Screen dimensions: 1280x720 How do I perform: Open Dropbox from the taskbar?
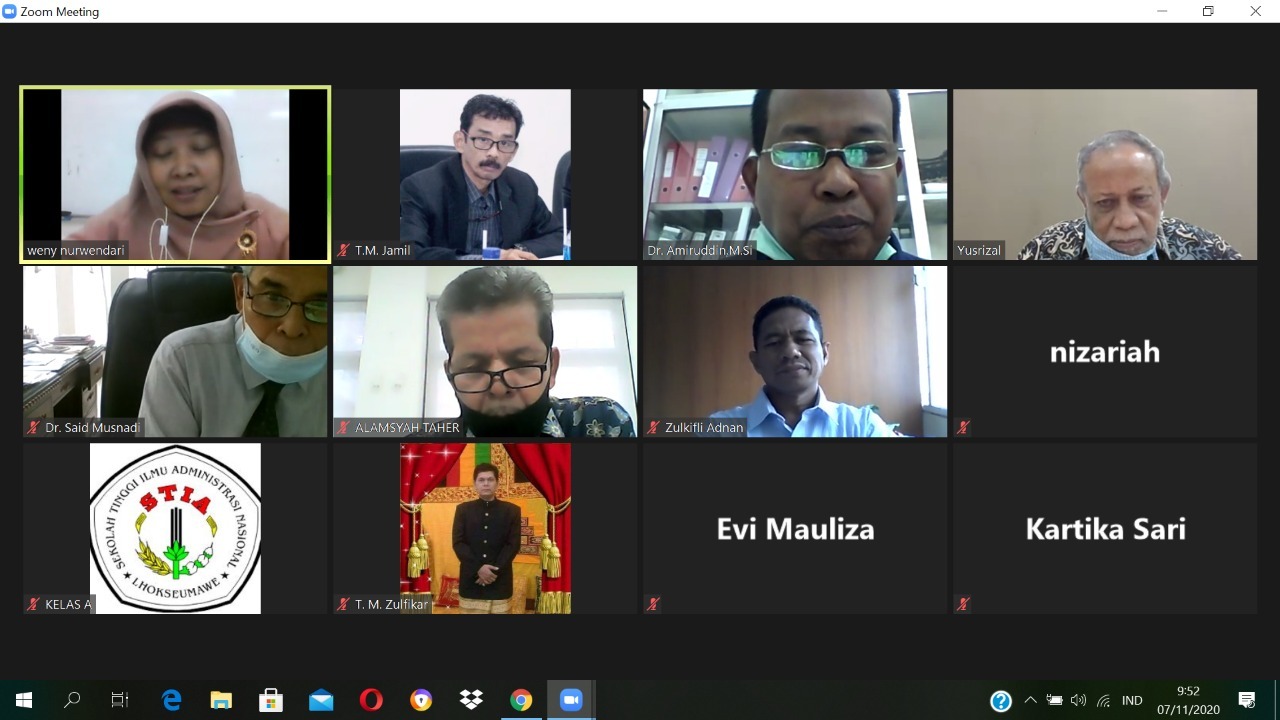tap(471, 700)
